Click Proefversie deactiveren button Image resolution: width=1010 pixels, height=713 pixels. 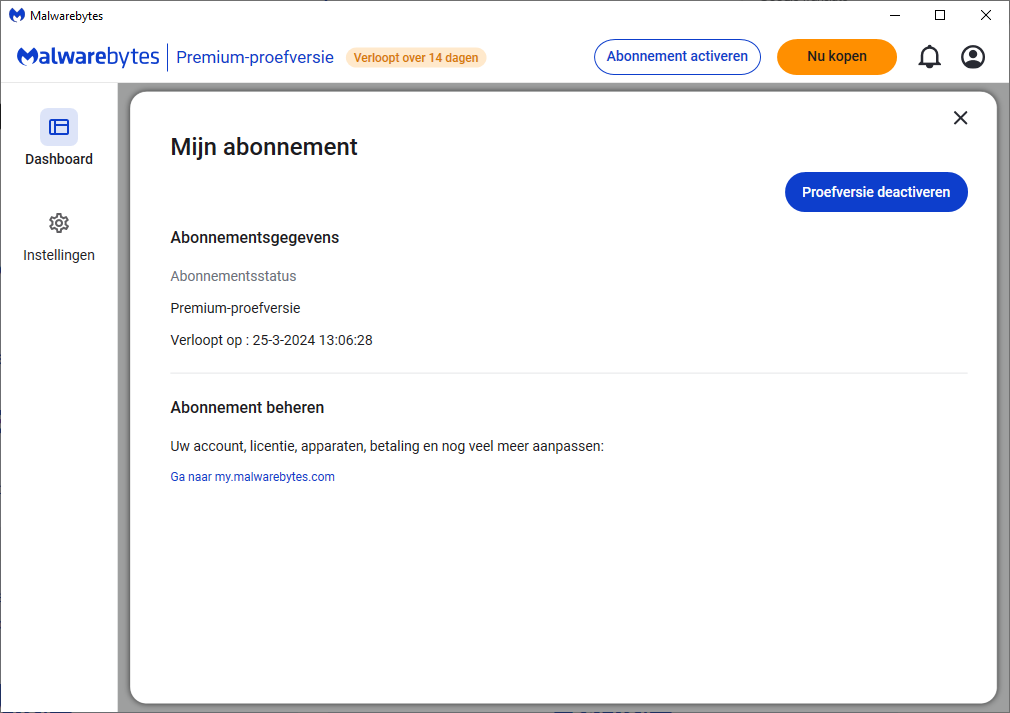pyautogui.click(x=876, y=192)
